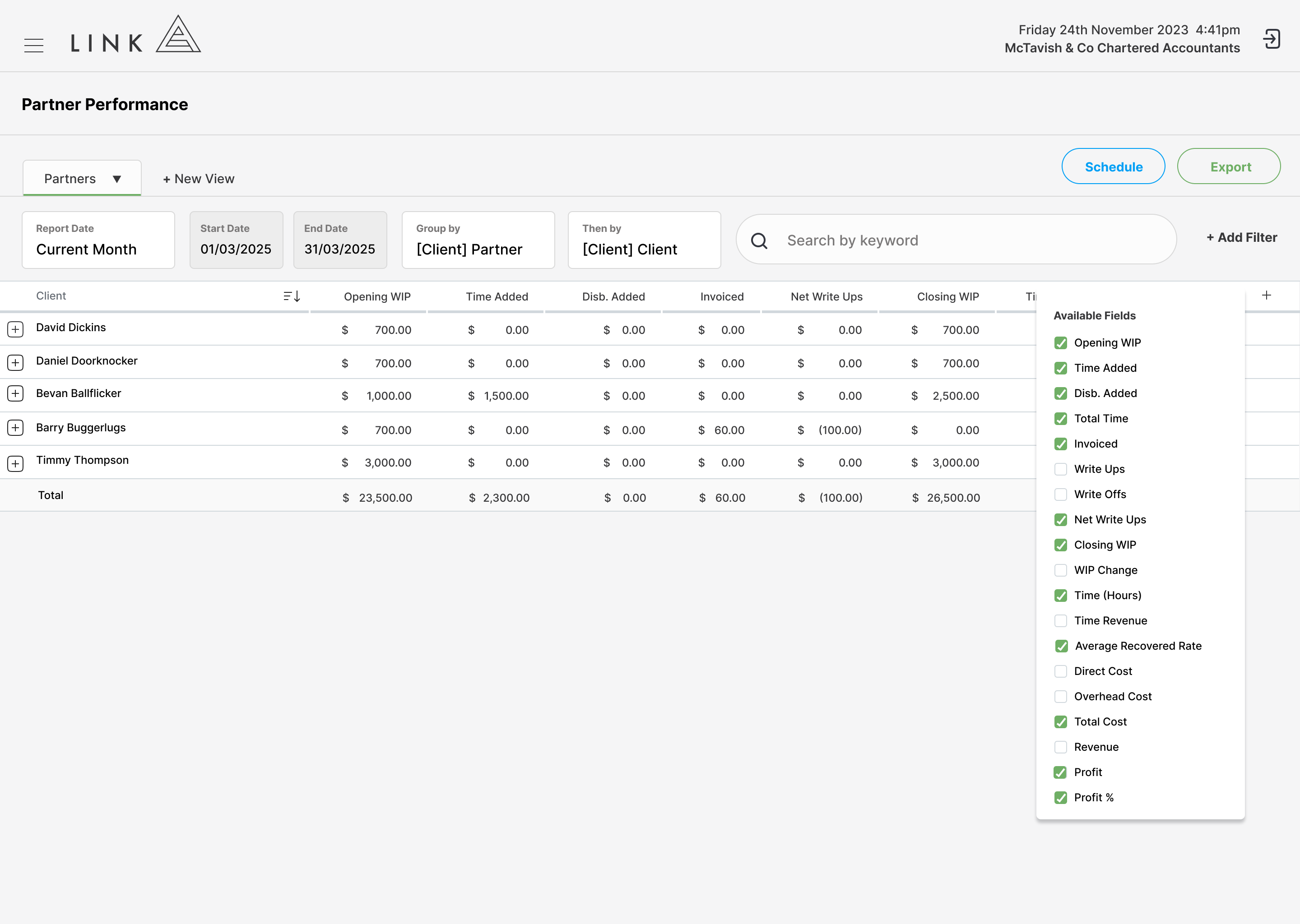Screen dimensions: 1300x924
Task: Uncheck the Average Recovered Rate field
Action: 1062,647
